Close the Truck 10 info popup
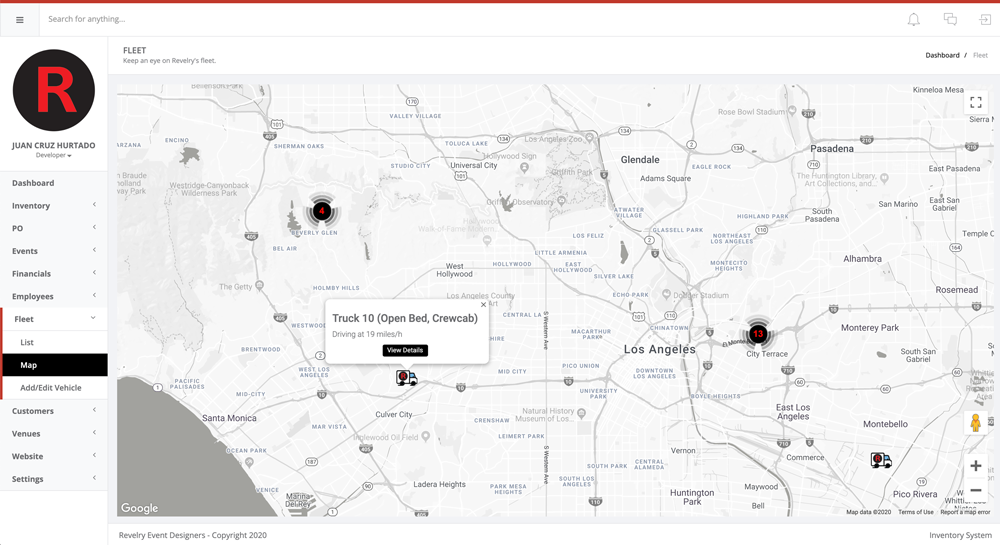 483,306
